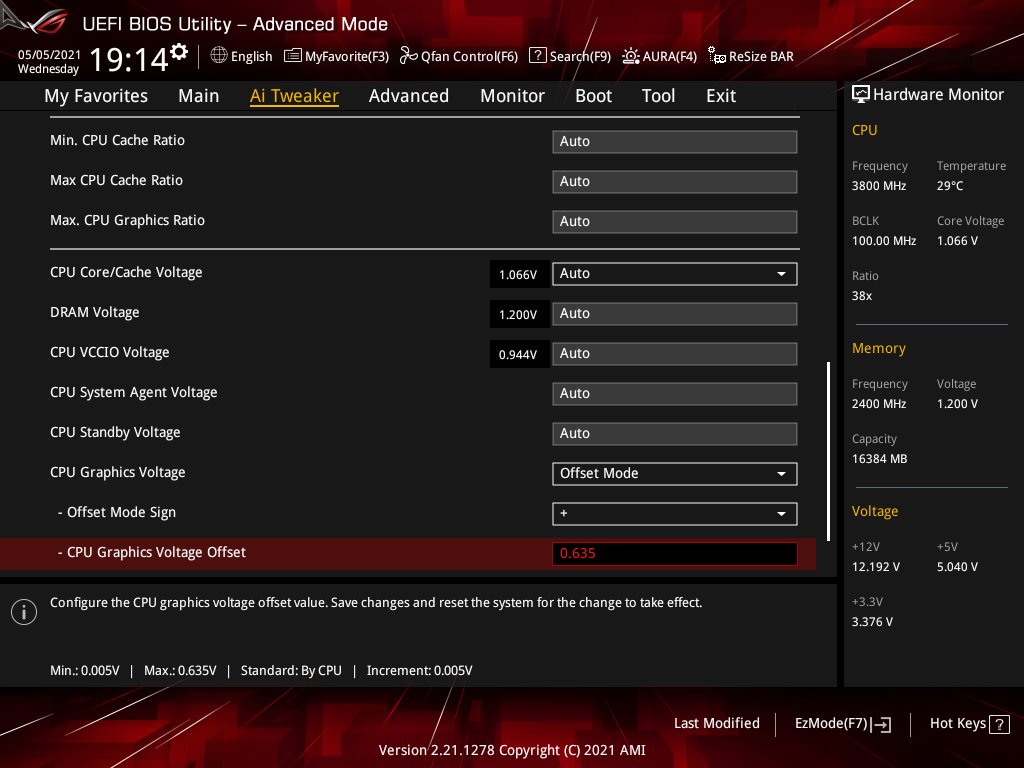Select CPU VCCIO Voltage label
The height and width of the screenshot is (768, 1024).
(110, 353)
